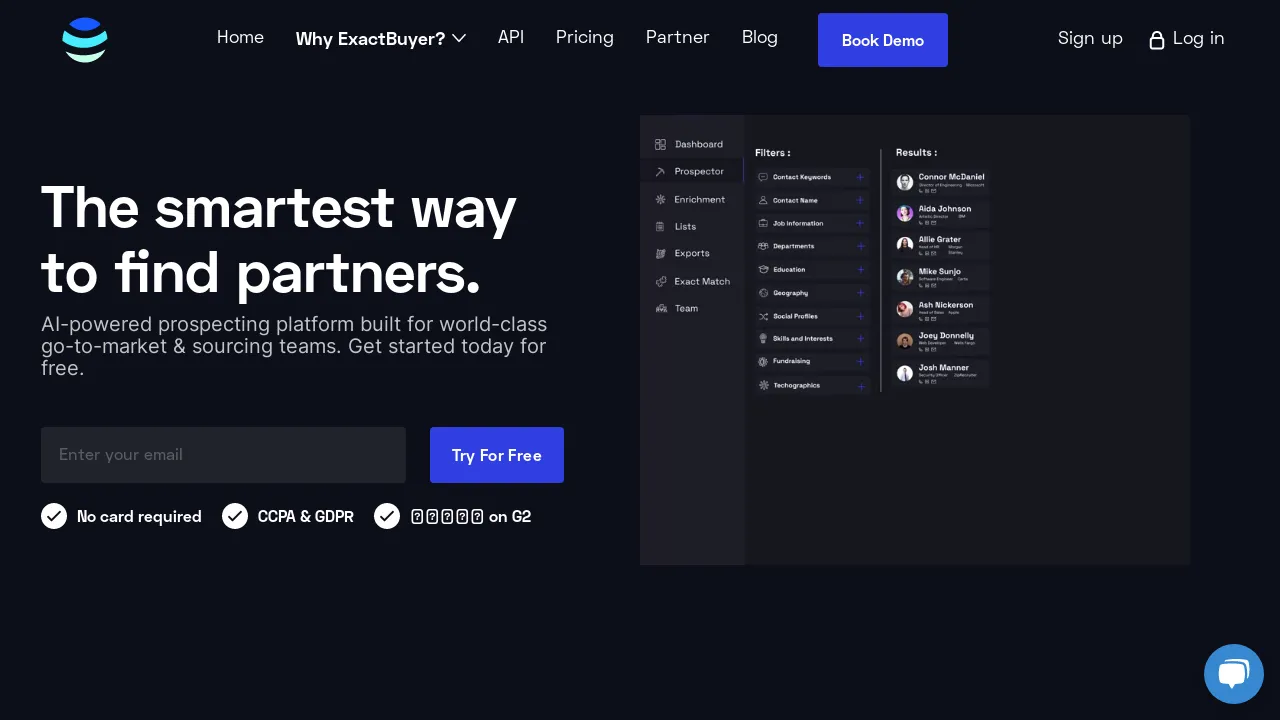Click the Techographics filter label
Screen dimensions: 1280x720
796,385
